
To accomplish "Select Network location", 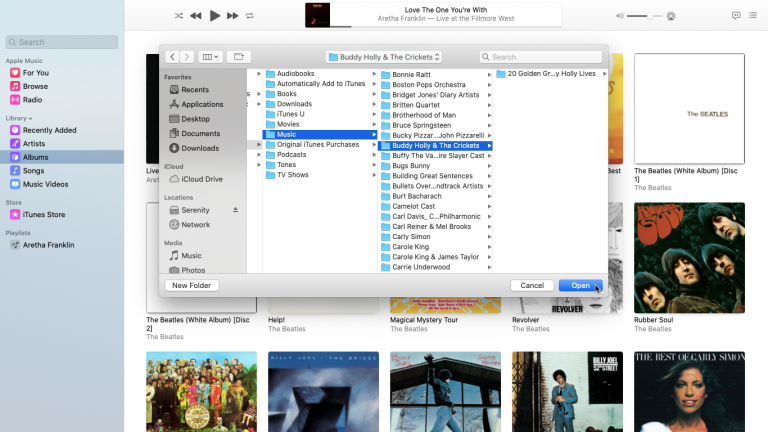I will click(195, 225).
